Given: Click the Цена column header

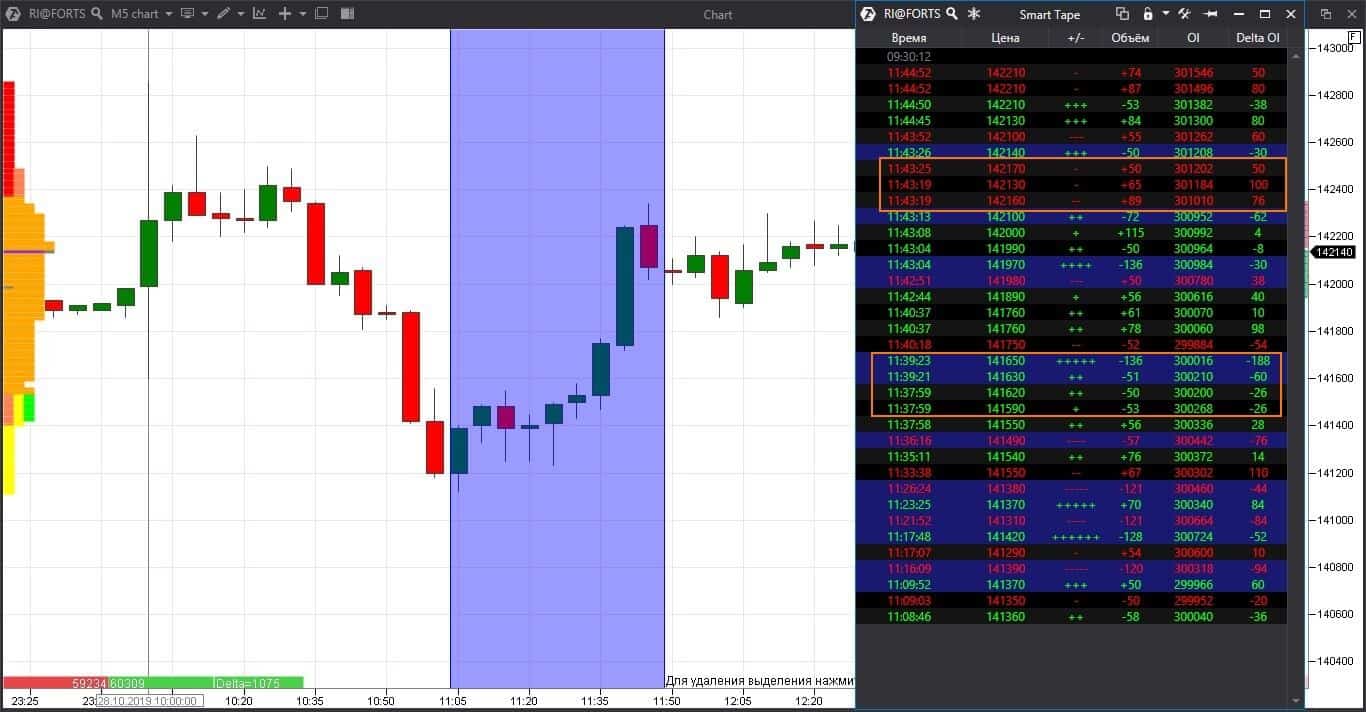Looking at the screenshot, I should pyautogui.click(x=1005, y=38).
